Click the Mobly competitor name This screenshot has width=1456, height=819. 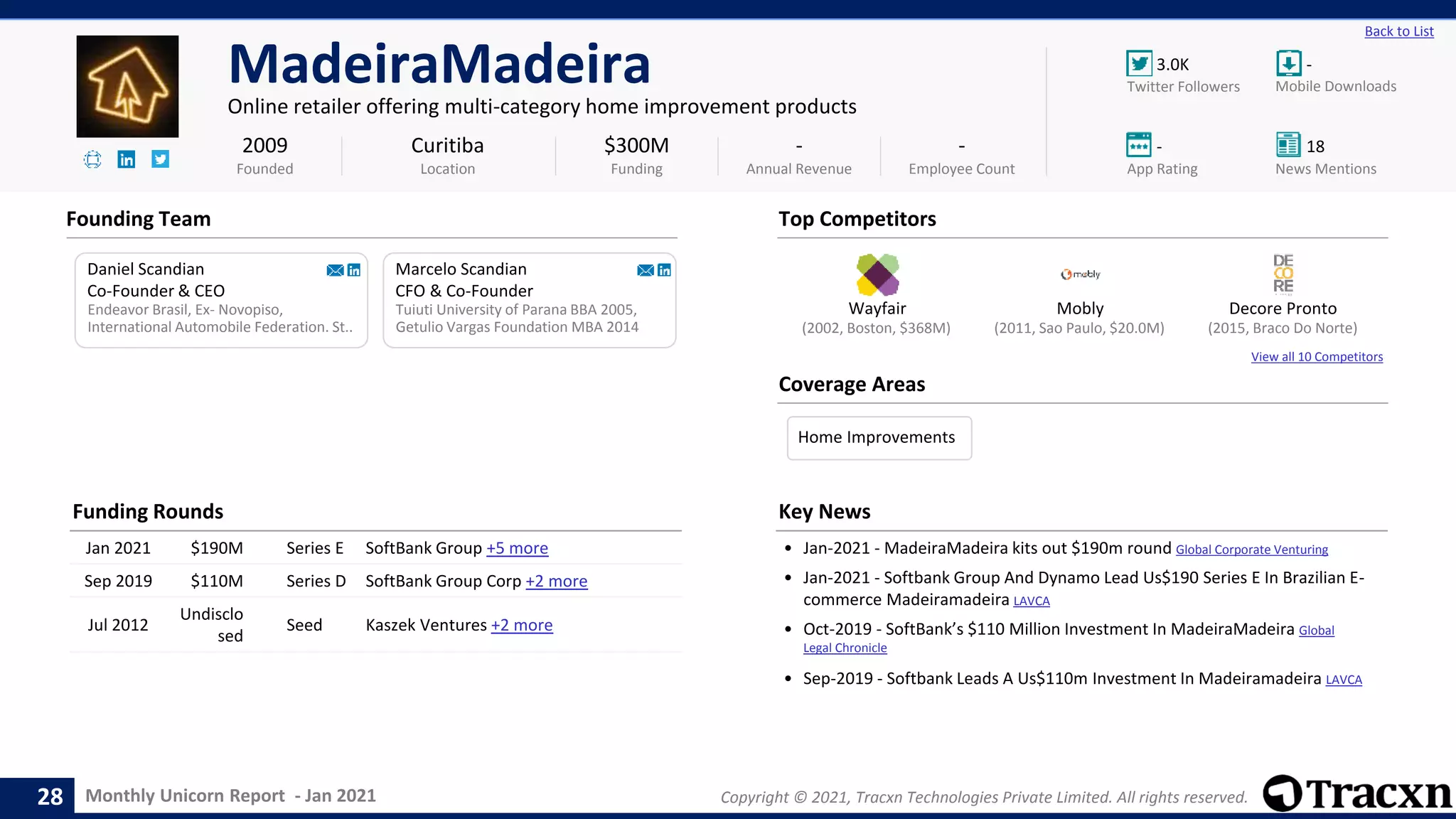1080,309
